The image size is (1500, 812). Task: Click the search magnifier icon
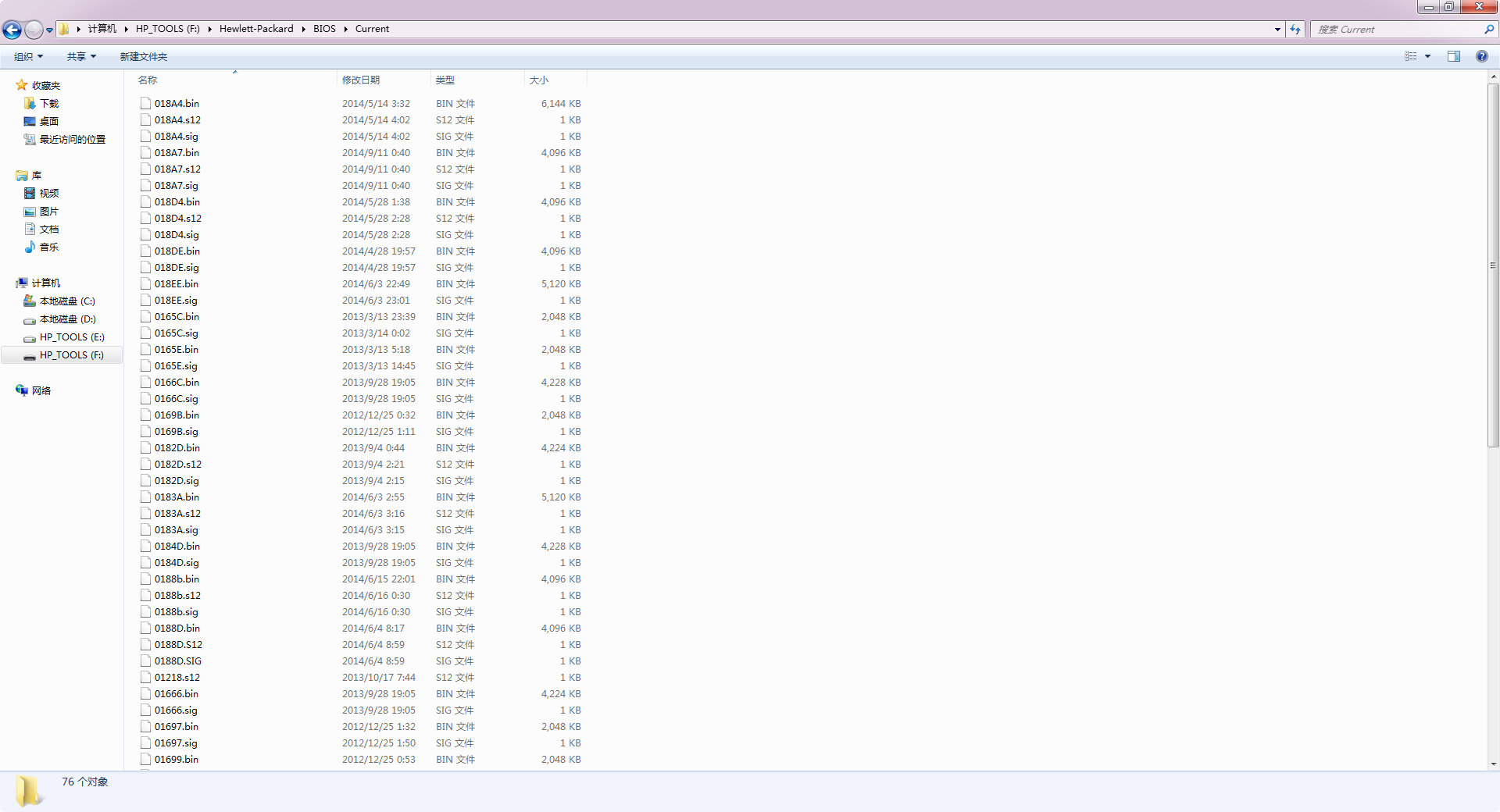point(1488,29)
